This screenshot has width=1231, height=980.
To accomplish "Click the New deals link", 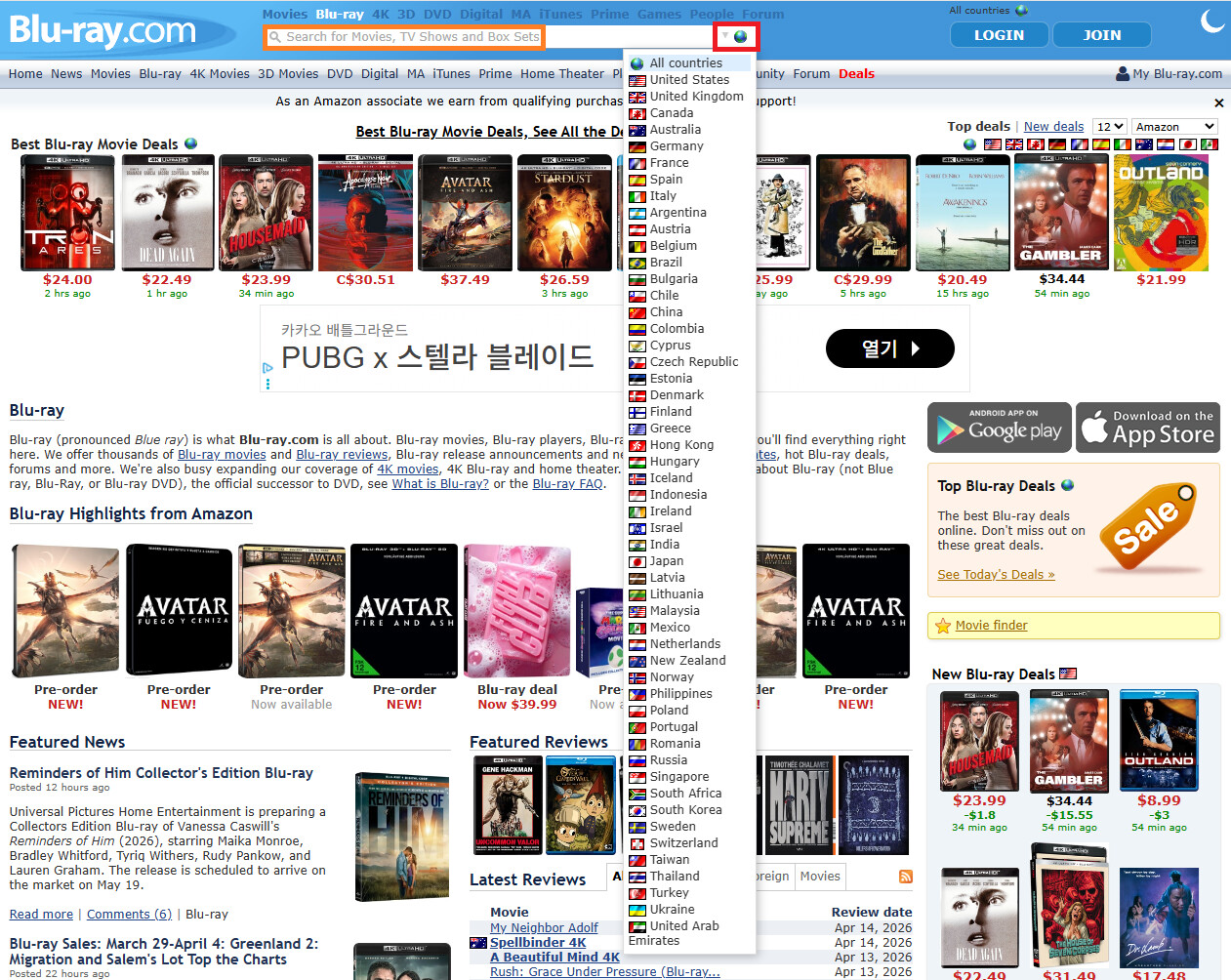I will (x=1053, y=127).
